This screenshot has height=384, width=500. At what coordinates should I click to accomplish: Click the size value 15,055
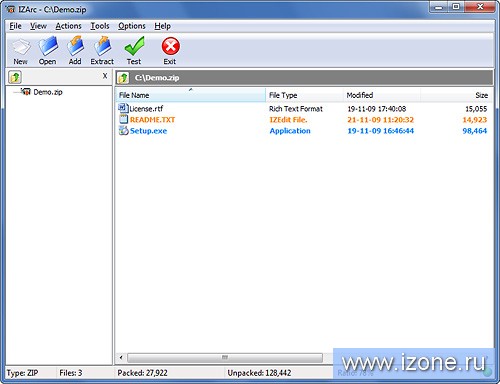click(x=476, y=109)
